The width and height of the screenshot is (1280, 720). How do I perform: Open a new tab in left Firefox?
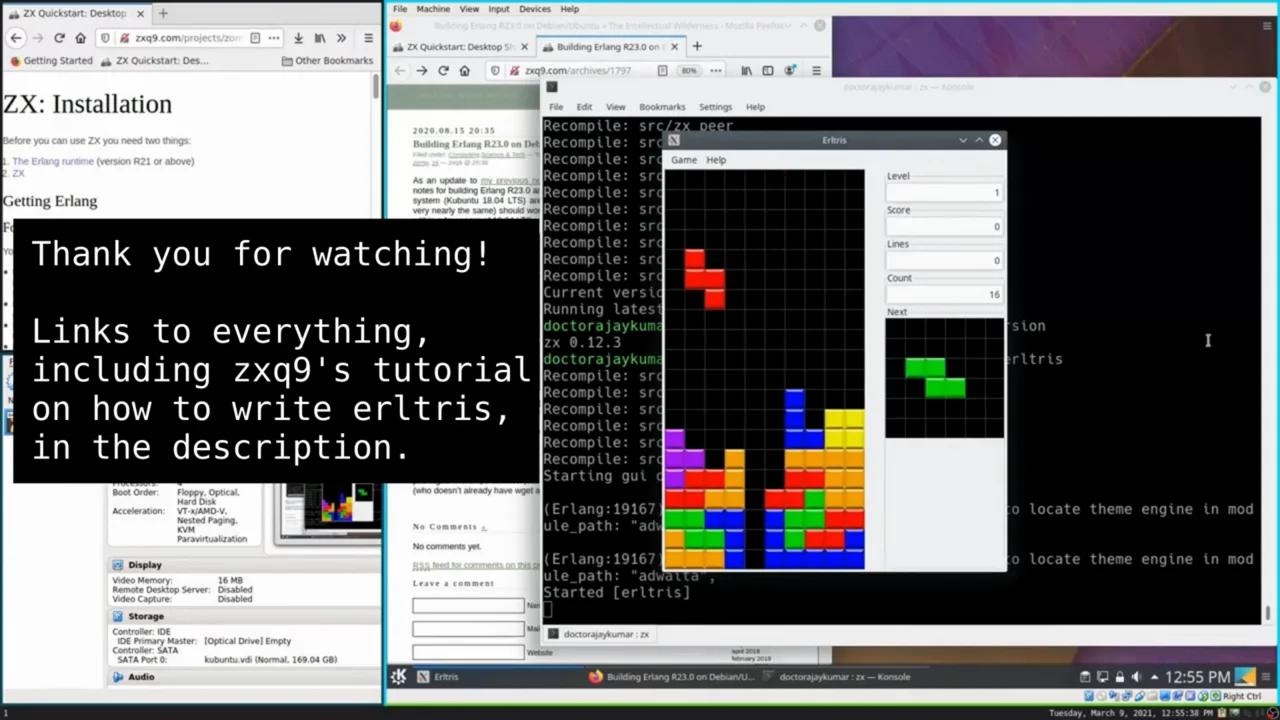point(163,13)
